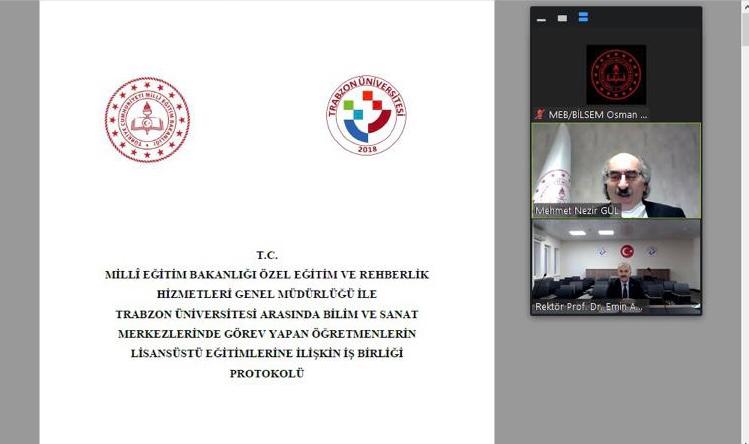Click the 'MİLLİ EĞİTİM BAKANLIĞI ÖZEL EĞİTİM' line
The image size is (749, 444).
(x=267, y=275)
